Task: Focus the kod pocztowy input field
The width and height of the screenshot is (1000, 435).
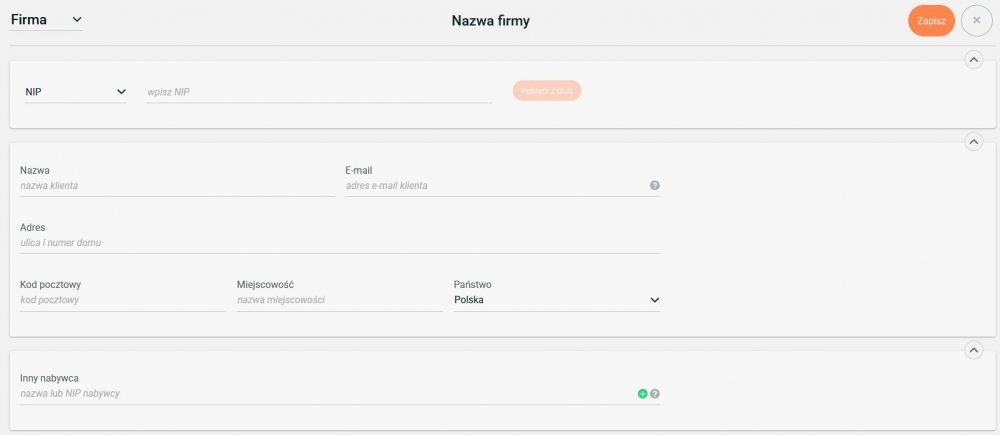Action: [123, 300]
